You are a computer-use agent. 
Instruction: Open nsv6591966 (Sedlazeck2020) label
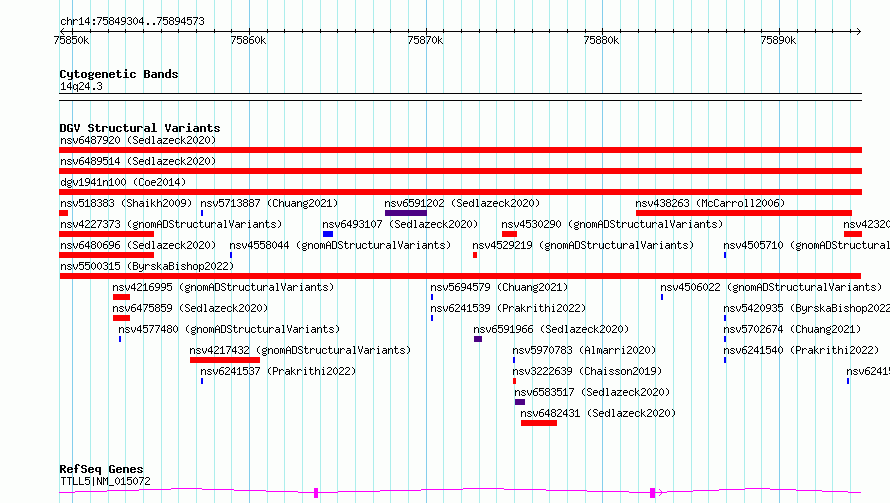point(551,329)
